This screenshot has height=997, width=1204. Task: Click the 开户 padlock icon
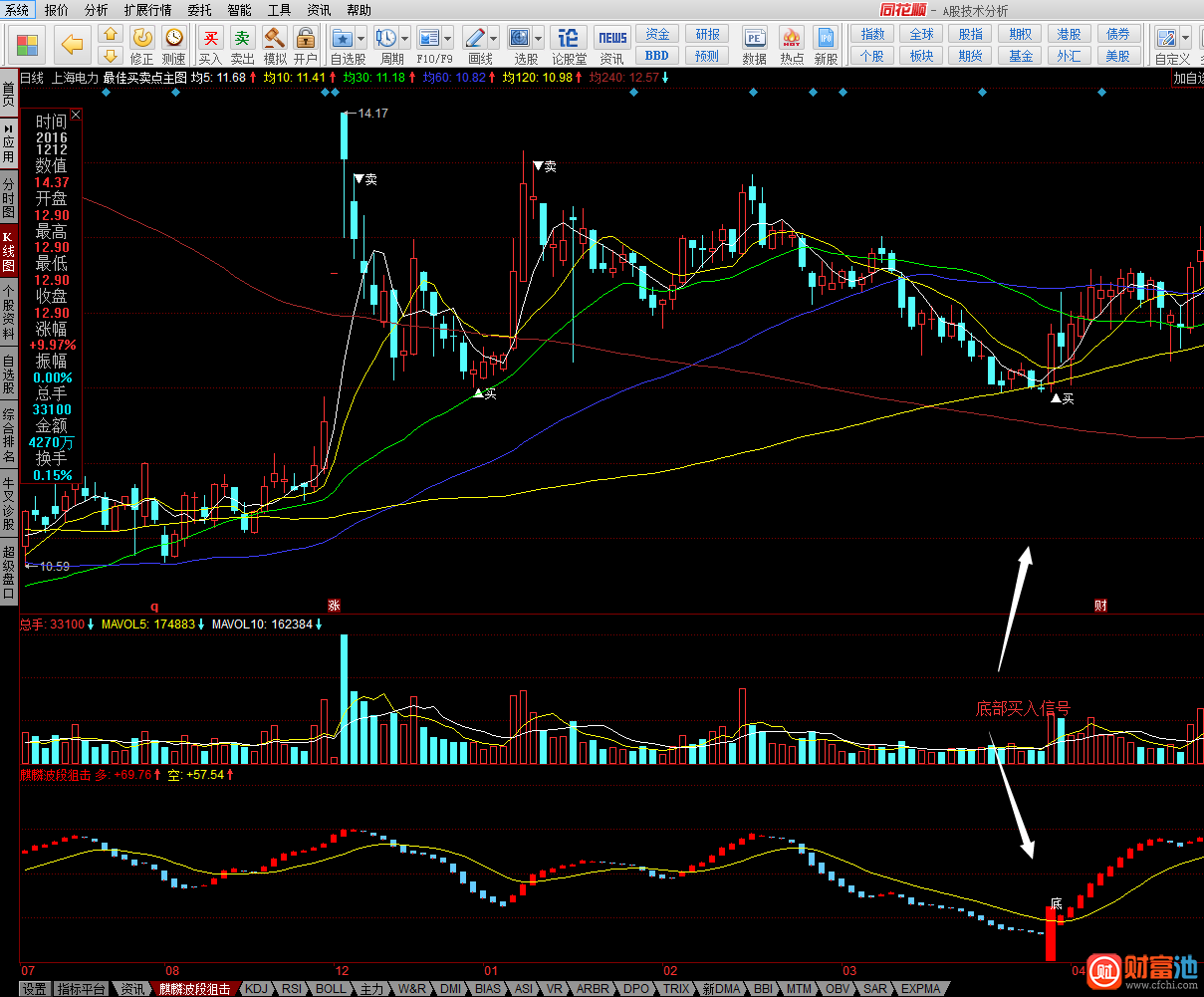(306, 38)
